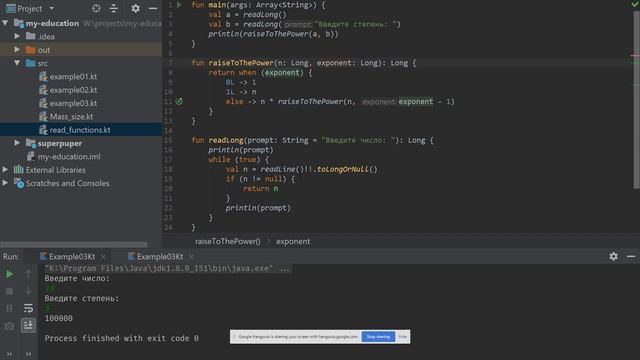Select read_functions.kt file
Viewport: 640px width, 360px height.
coord(80,130)
